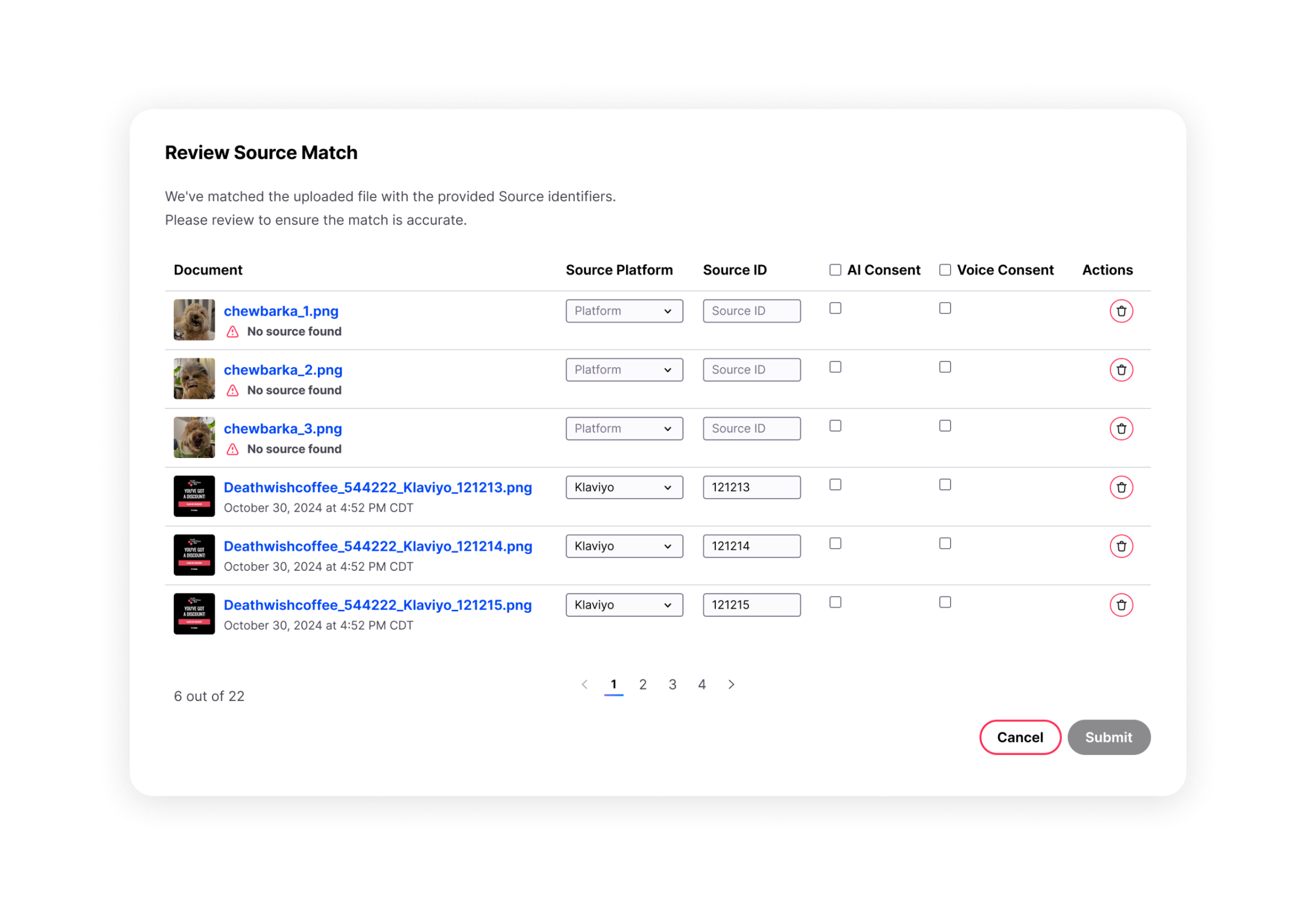Click Source ID field for chewbarka_2.png
Viewport: 1316px width, 915px height.
[751, 370]
